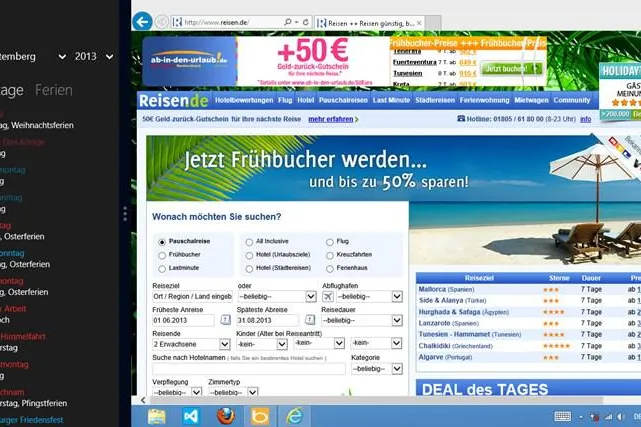Click the airplane icon beside Abflughafen
The width and height of the screenshot is (641, 427).
click(328, 296)
